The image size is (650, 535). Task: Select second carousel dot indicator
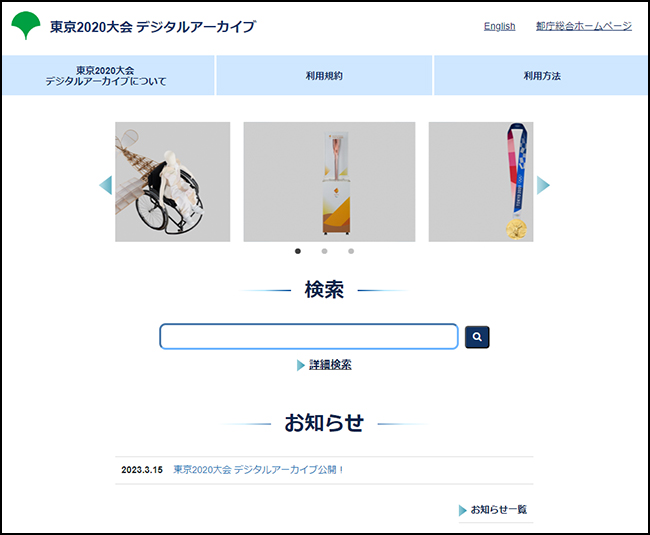coord(324,251)
